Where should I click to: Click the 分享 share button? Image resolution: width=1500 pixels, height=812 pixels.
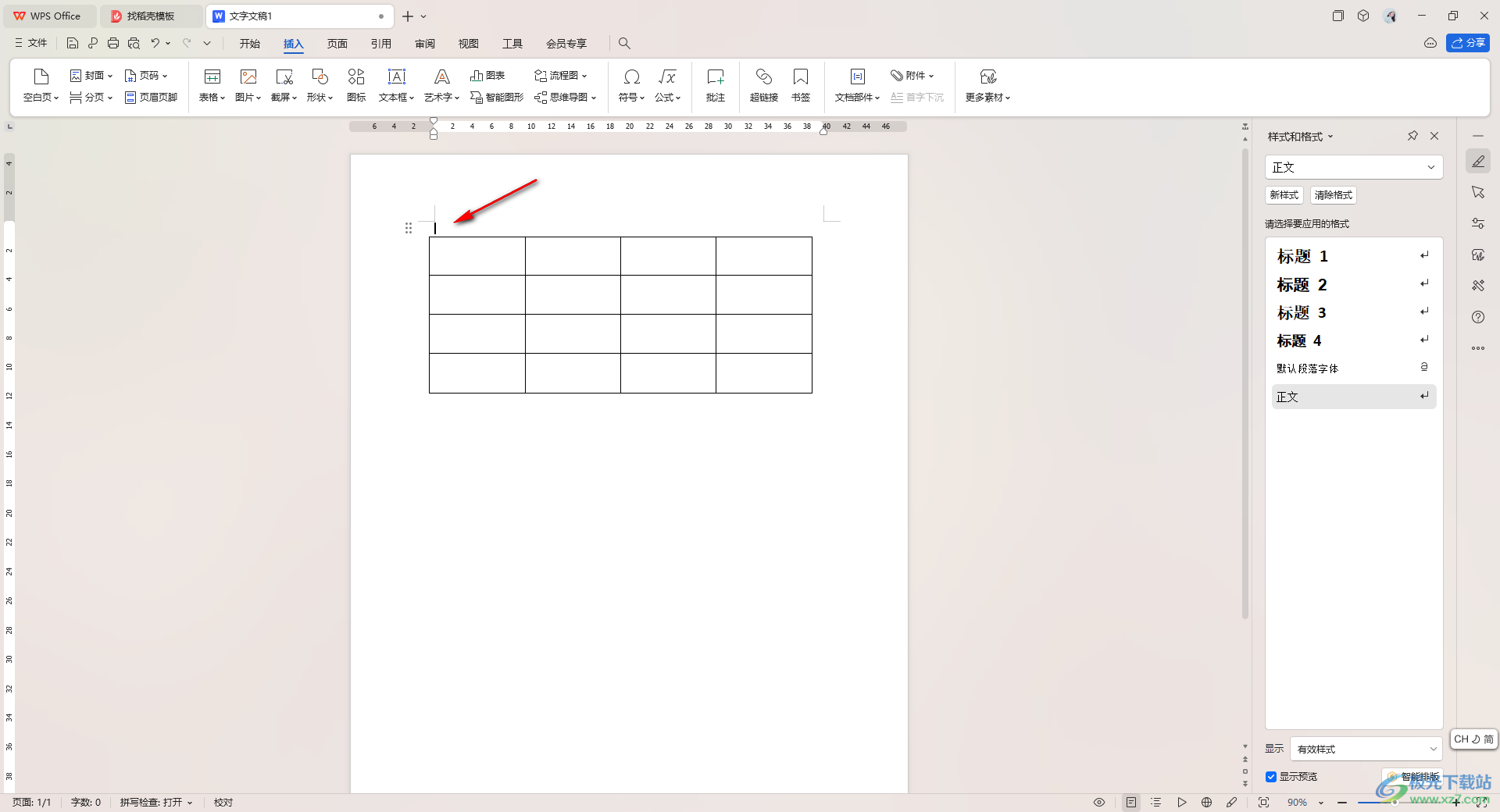point(1468,43)
